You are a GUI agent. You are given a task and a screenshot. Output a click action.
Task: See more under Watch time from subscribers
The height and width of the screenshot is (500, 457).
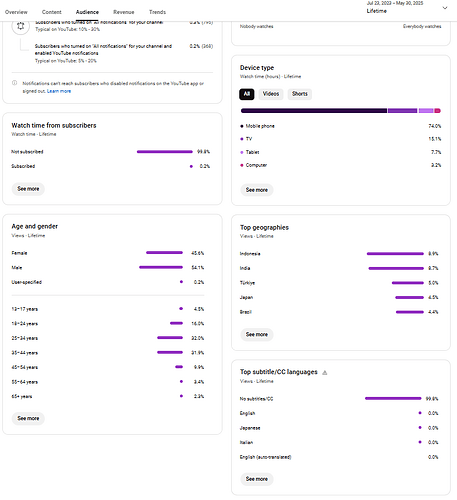[28, 189]
